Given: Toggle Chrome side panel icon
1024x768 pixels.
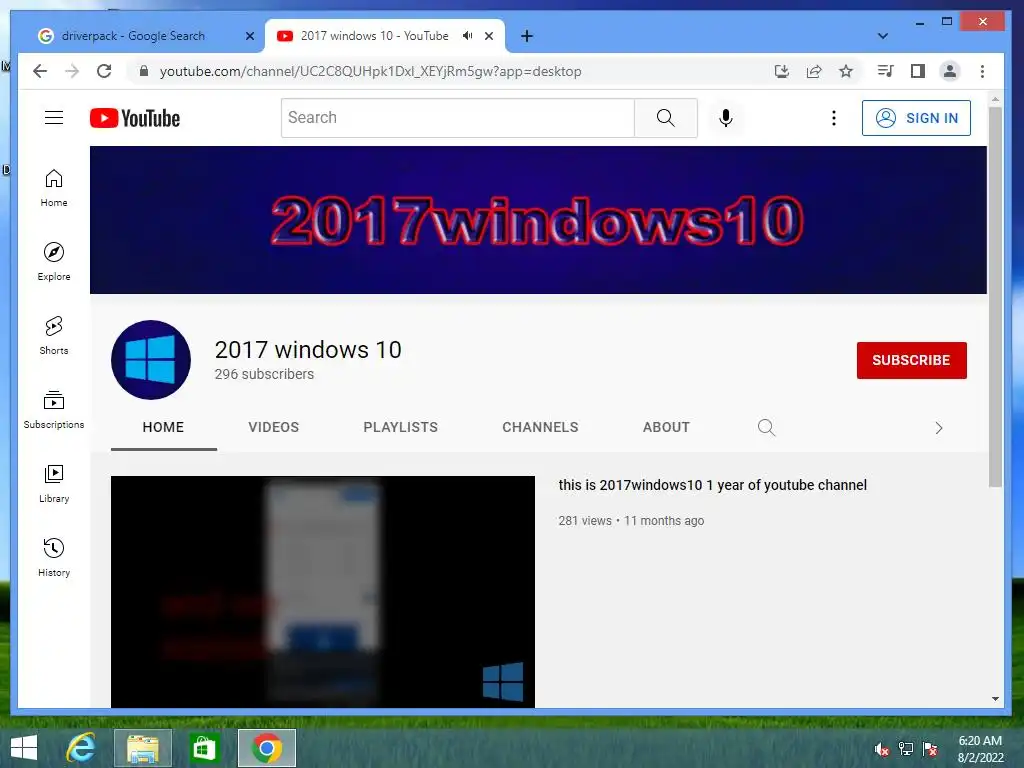Looking at the screenshot, I should [x=918, y=71].
